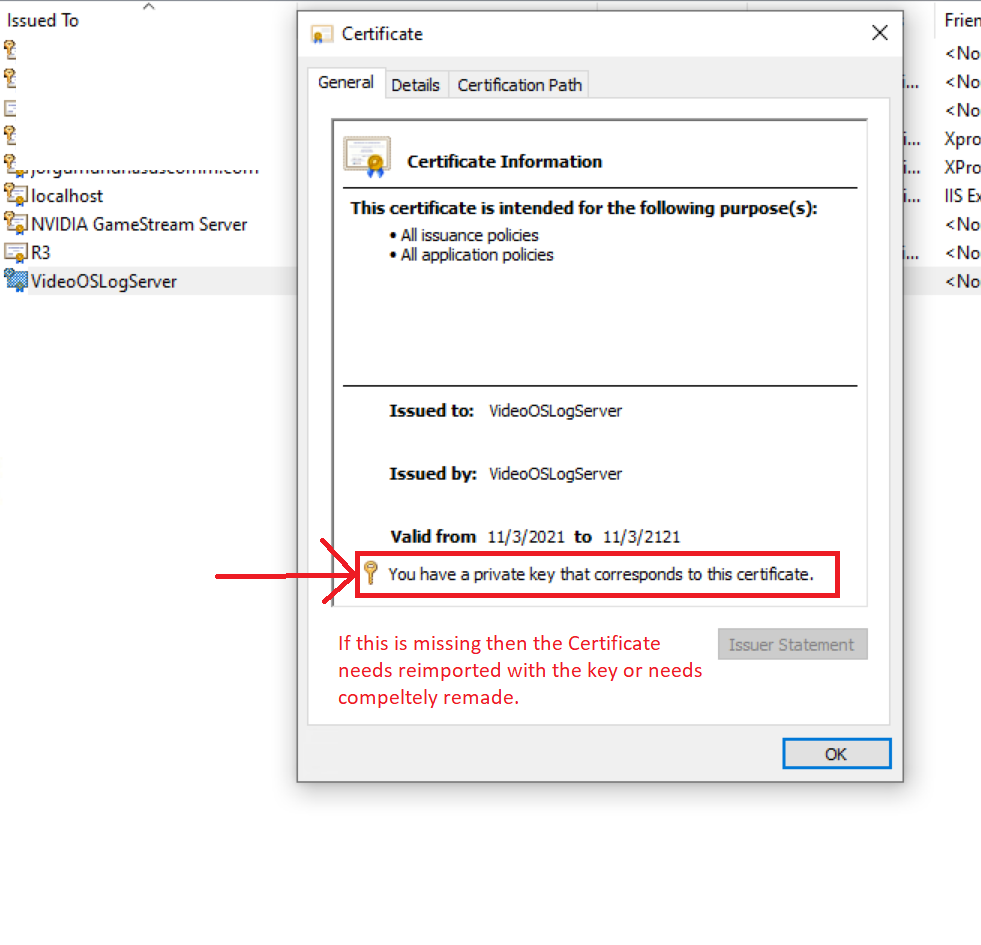Click the certificate icon in the dialog title bar
The image size is (981, 945).
[x=322, y=33]
